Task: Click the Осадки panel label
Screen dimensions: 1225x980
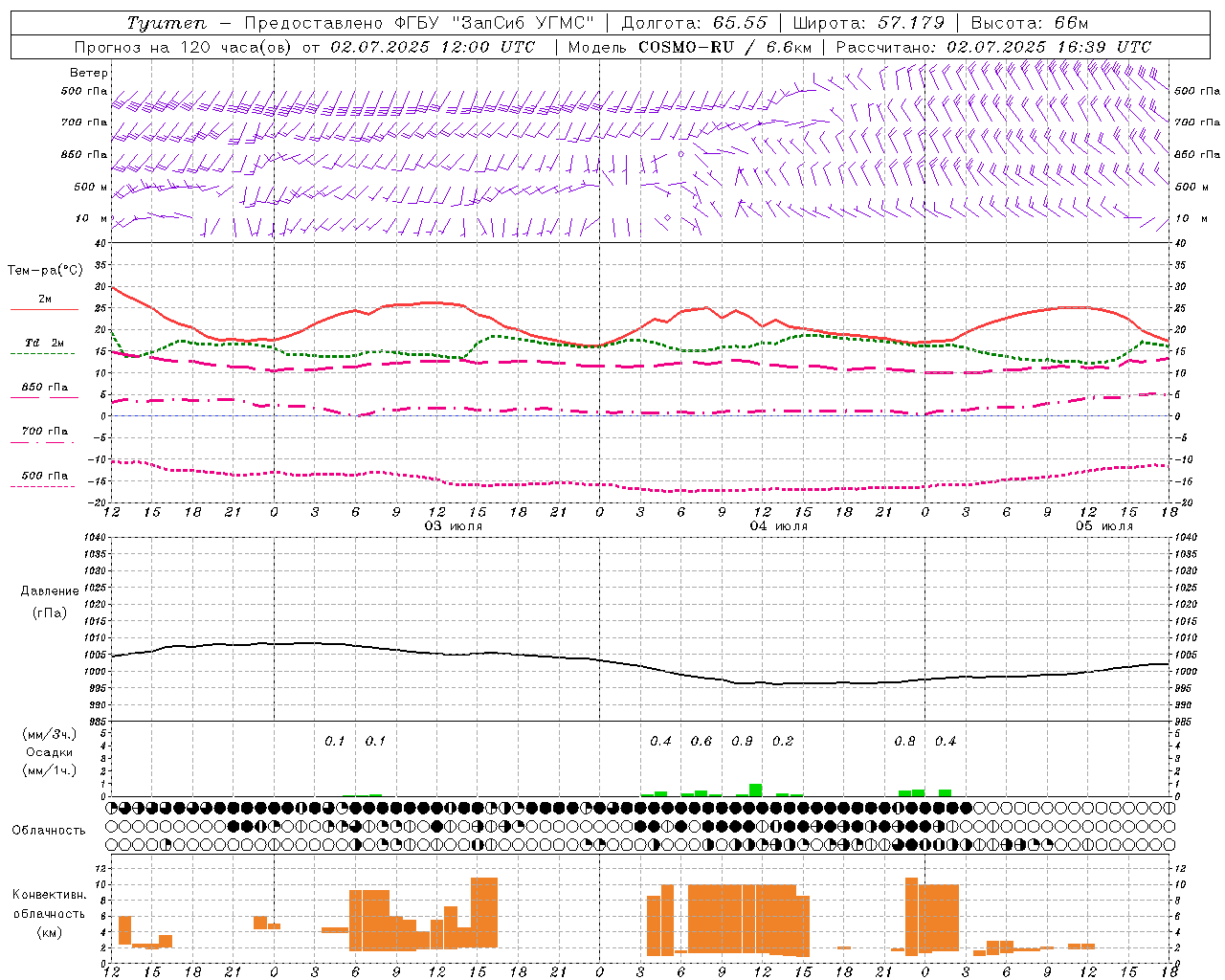Action: 50,752
